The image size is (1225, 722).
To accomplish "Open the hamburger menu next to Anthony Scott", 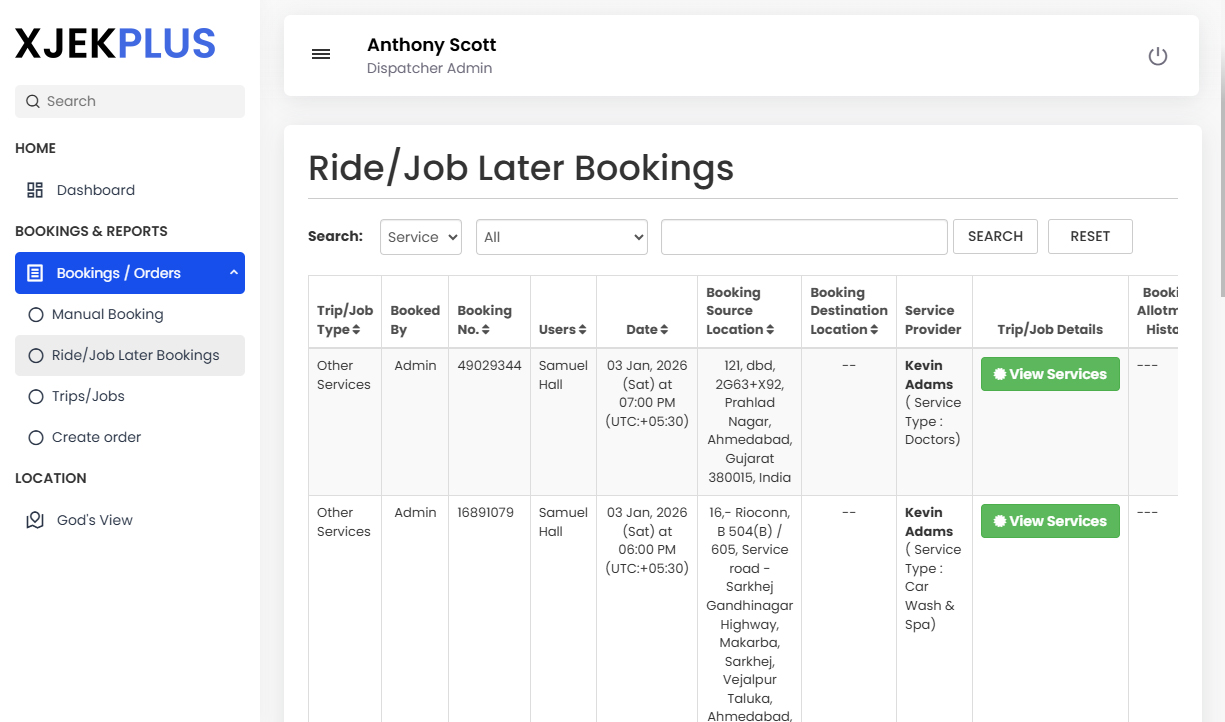I will point(321,54).
